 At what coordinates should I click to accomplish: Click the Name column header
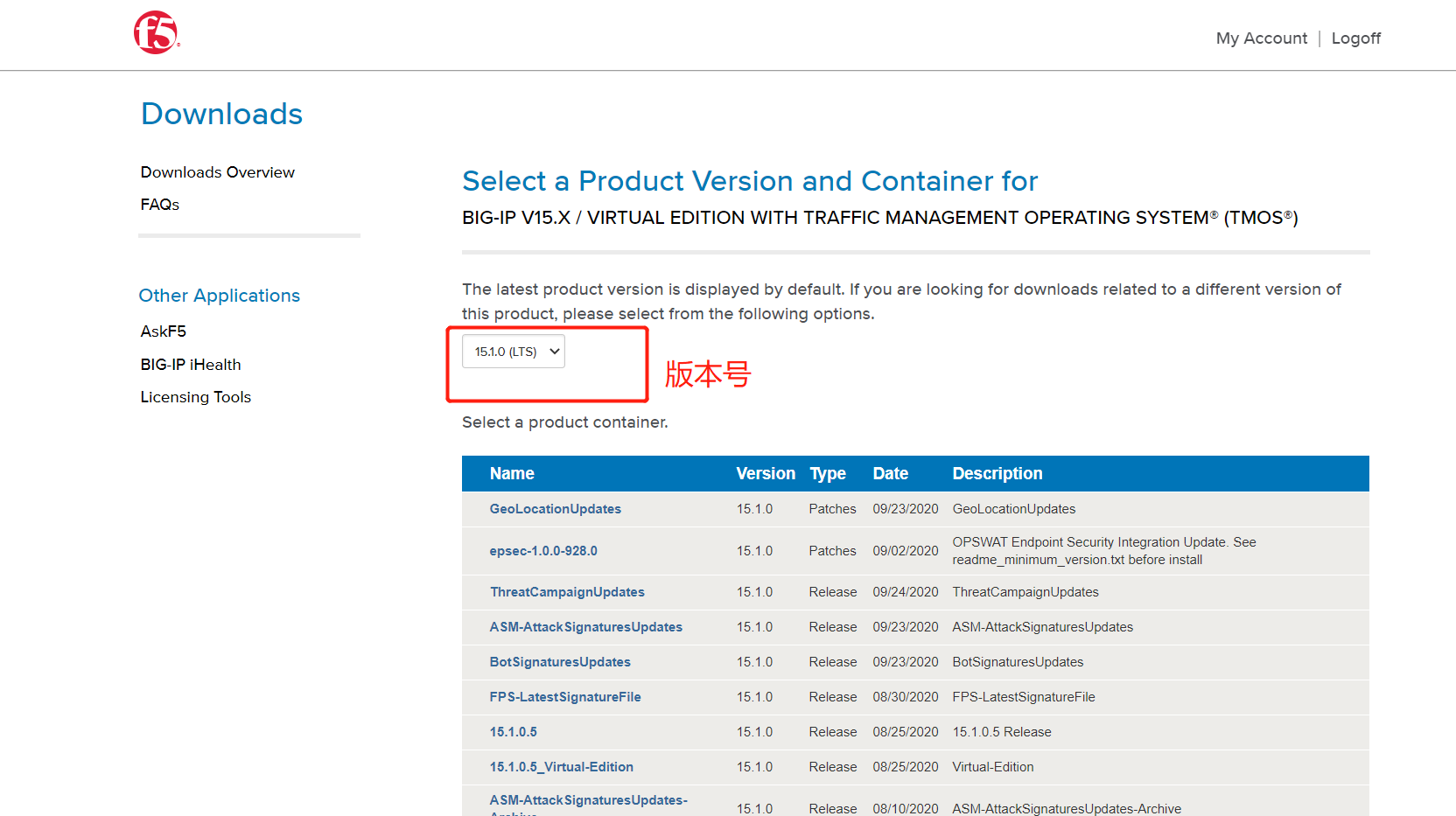click(512, 473)
